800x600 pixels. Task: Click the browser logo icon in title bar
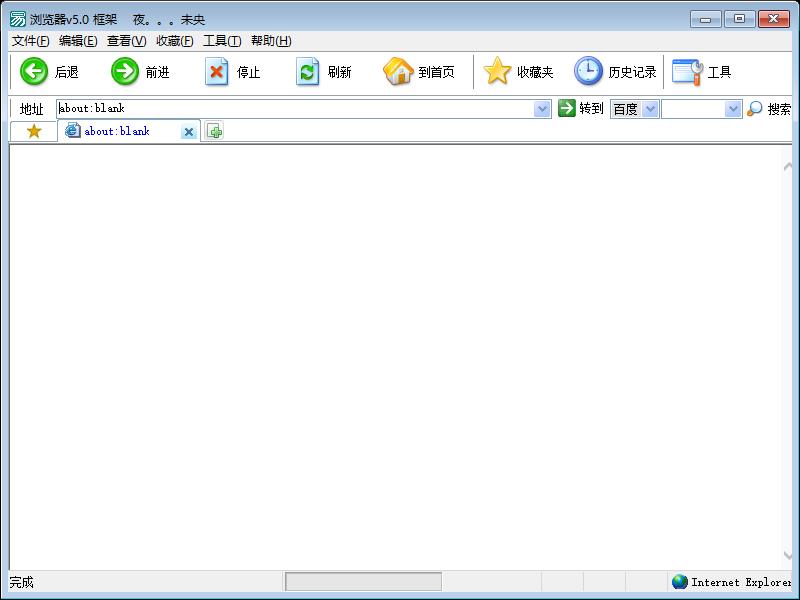click(18, 19)
